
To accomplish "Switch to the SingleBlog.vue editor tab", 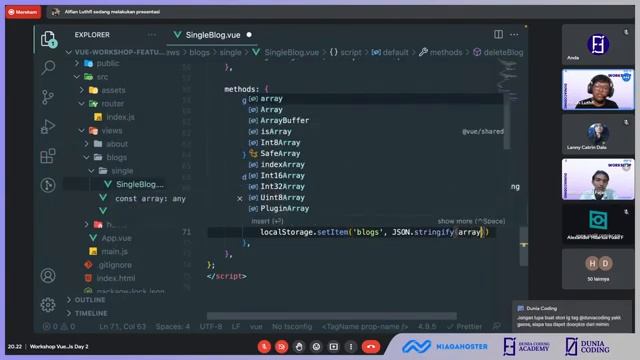I will click(x=213, y=35).
